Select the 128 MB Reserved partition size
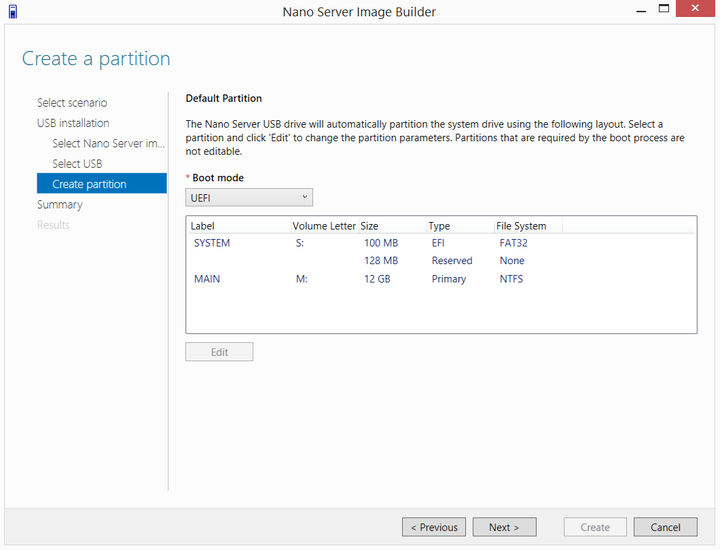The width and height of the screenshot is (720, 550). click(x=381, y=261)
